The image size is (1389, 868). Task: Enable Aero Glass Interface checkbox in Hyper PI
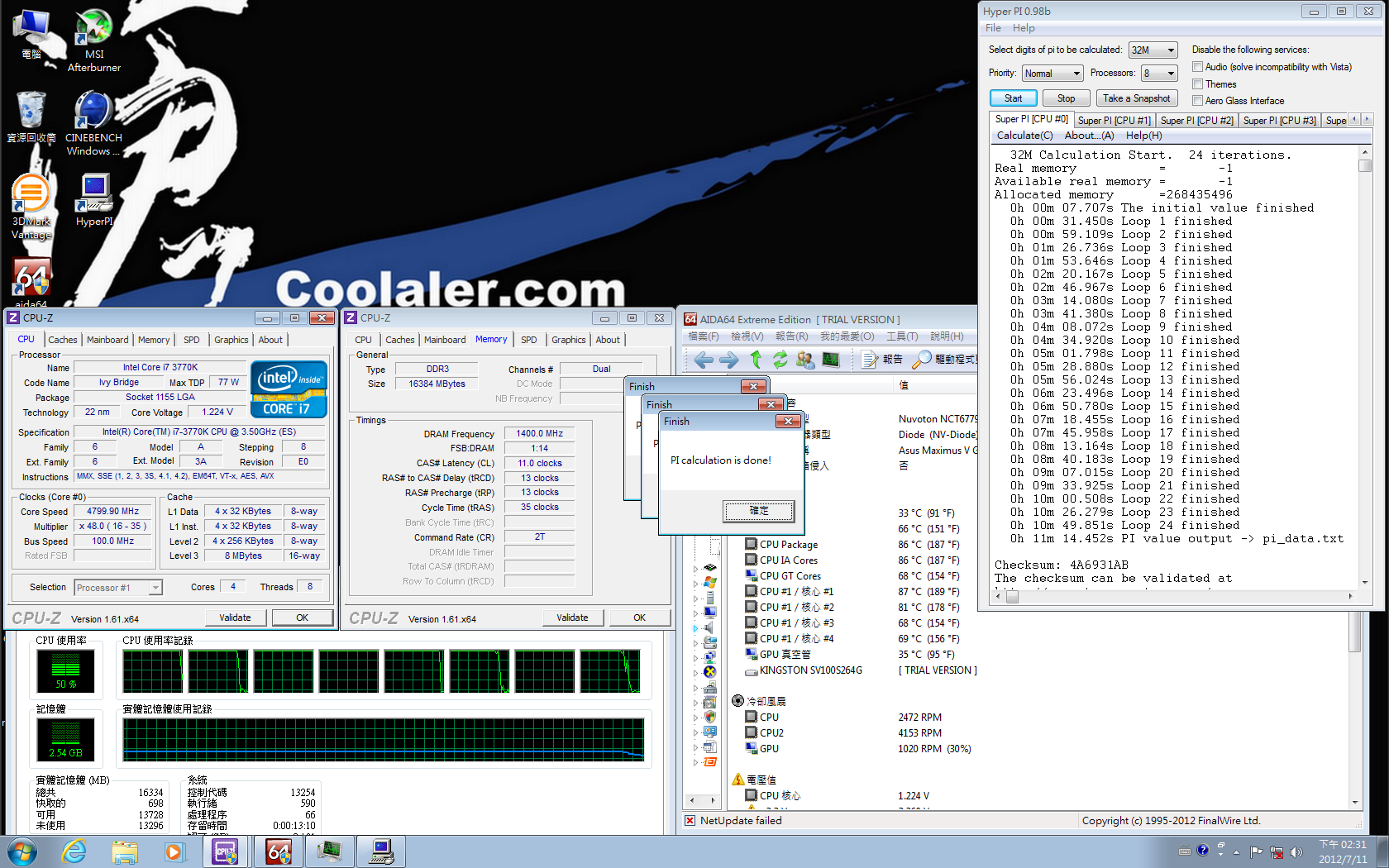pyautogui.click(x=1197, y=100)
